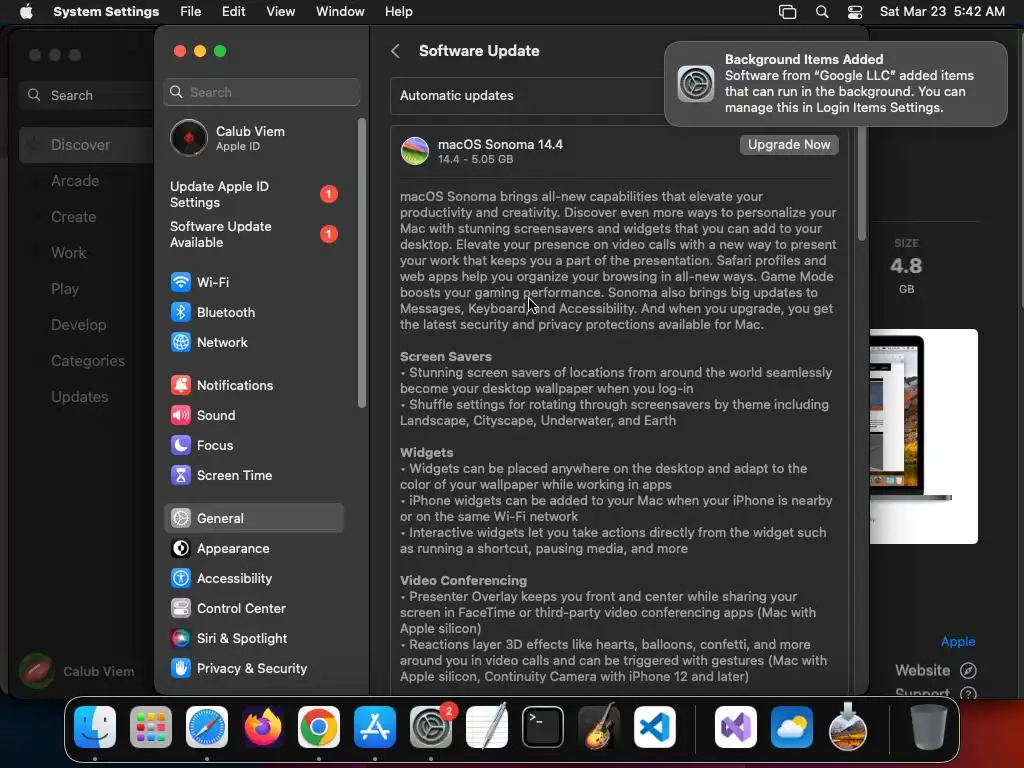Select Arcade in App Store sidebar
This screenshot has width=1024, height=768.
[75, 181]
